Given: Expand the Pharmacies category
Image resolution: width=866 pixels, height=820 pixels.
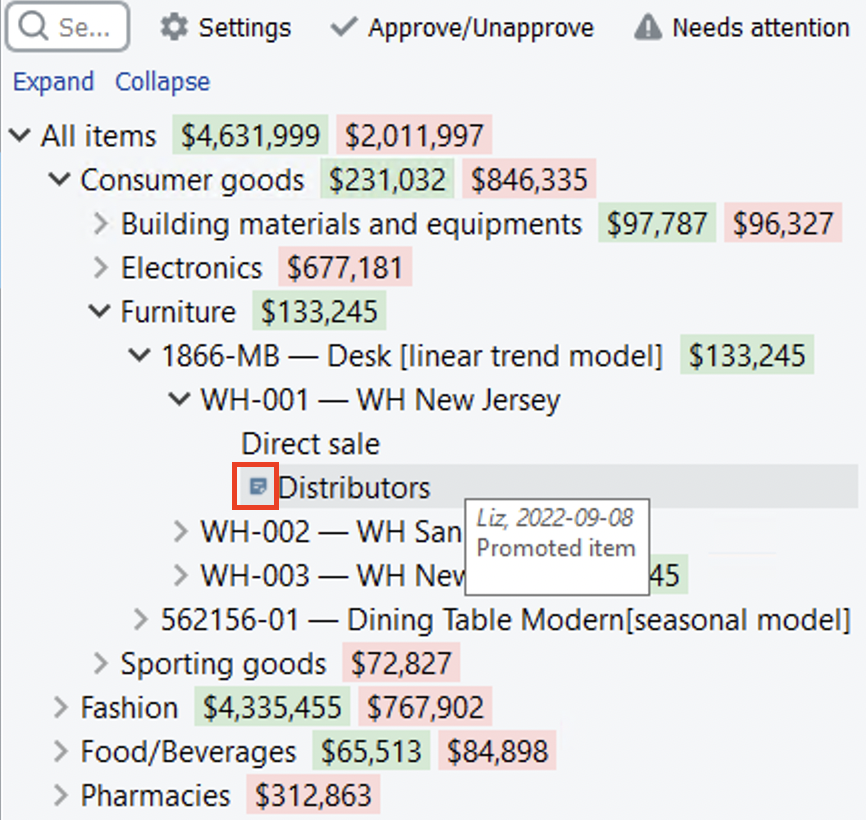Looking at the screenshot, I should pos(60,796).
